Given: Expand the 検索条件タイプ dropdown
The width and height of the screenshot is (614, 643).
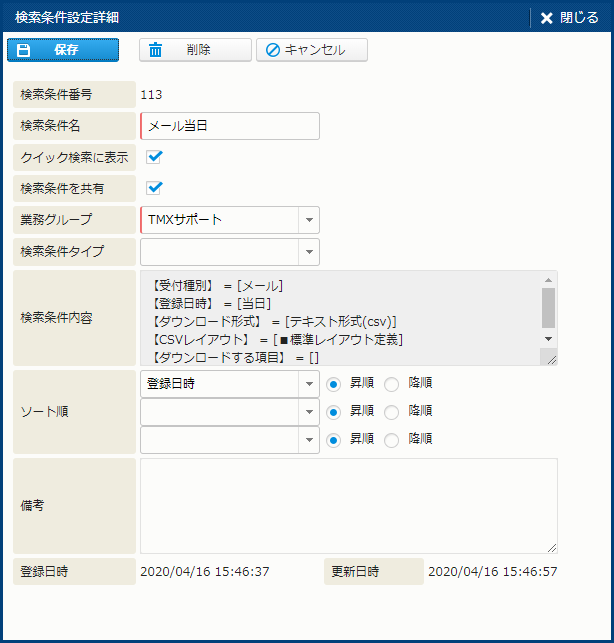Looking at the screenshot, I should 309,251.
